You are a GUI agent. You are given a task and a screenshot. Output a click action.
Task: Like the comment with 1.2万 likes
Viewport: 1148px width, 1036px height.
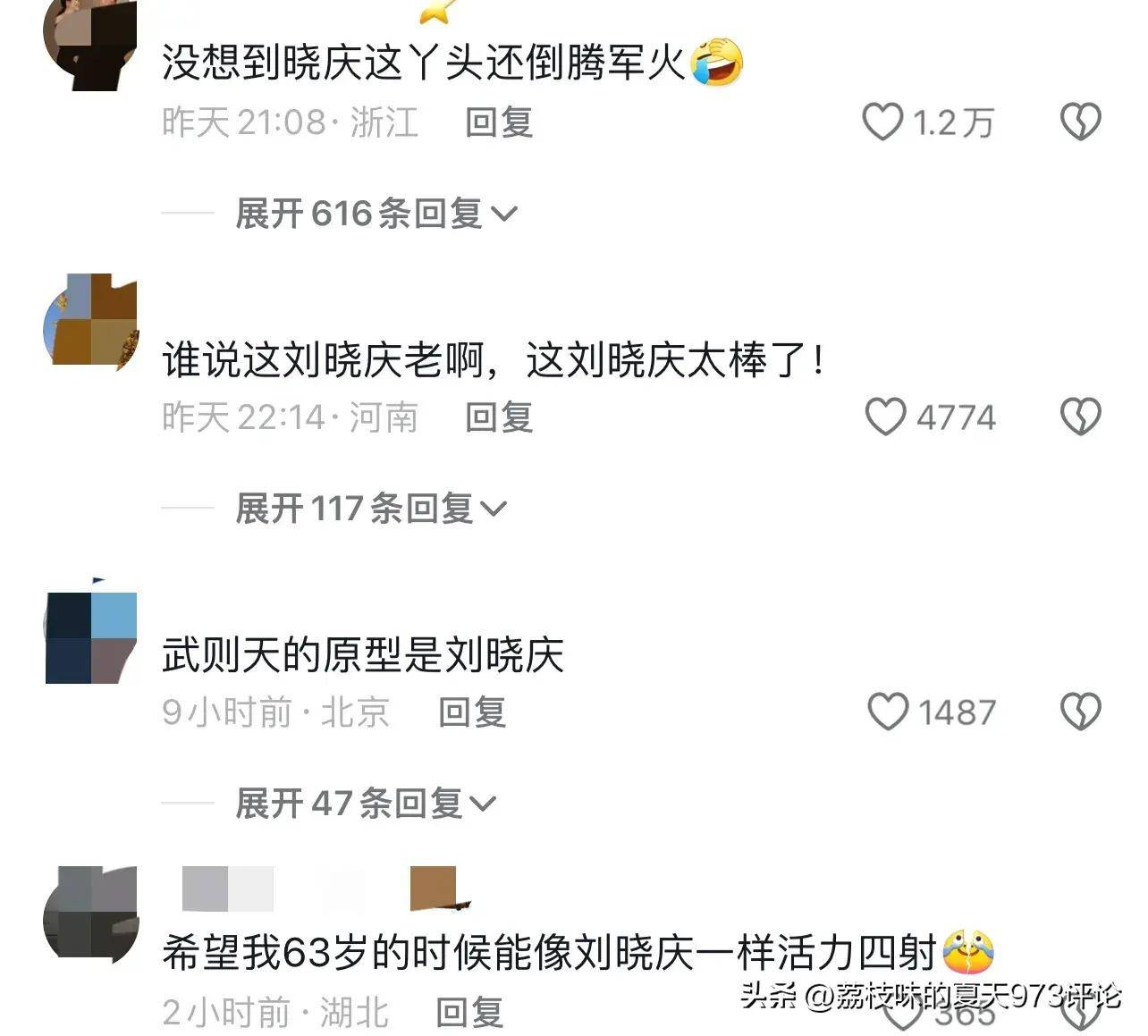click(x=882, y=122)
